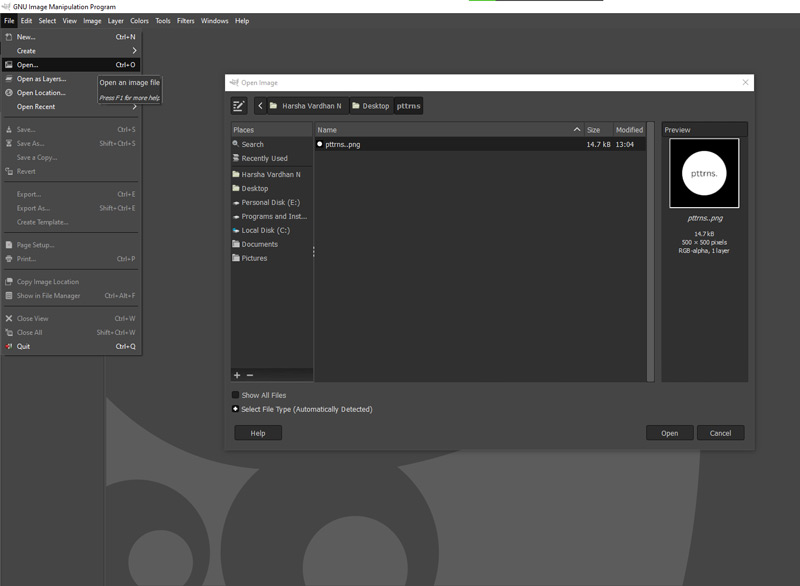
Task: Click the type-a-file-name edit icon
Action: tap(239, 106)
